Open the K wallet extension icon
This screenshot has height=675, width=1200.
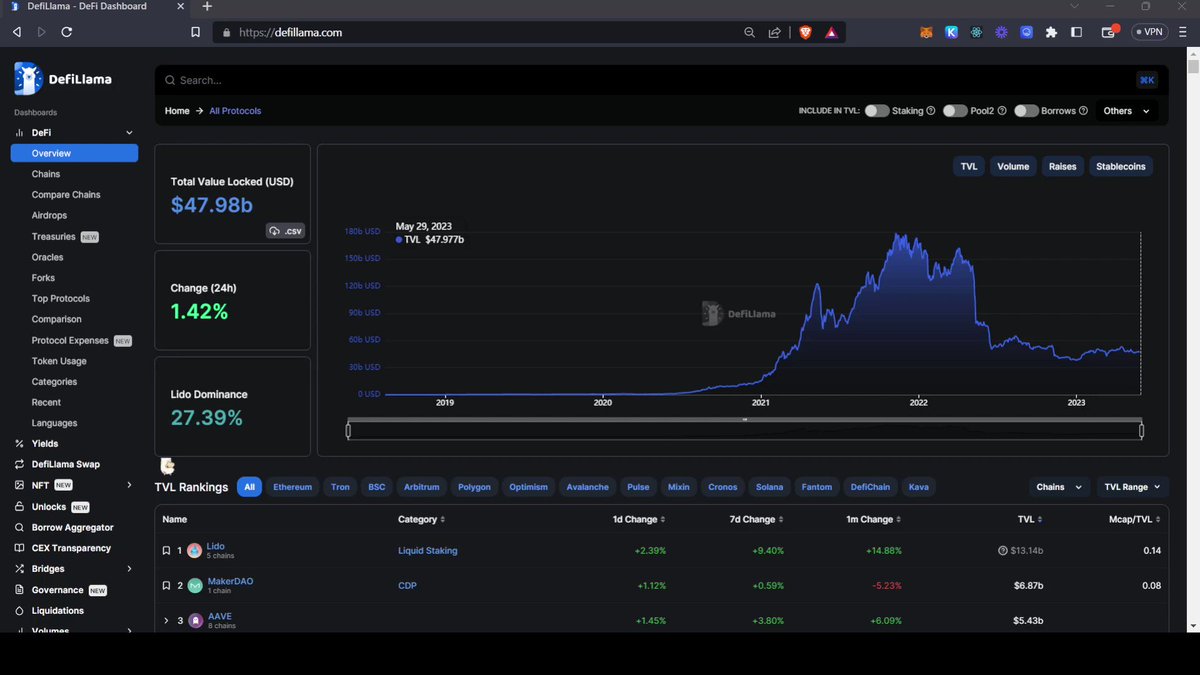(951, 32)
